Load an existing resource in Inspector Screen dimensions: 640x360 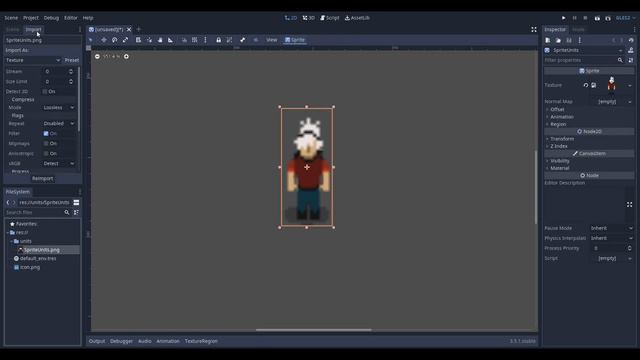coord(558,40)
